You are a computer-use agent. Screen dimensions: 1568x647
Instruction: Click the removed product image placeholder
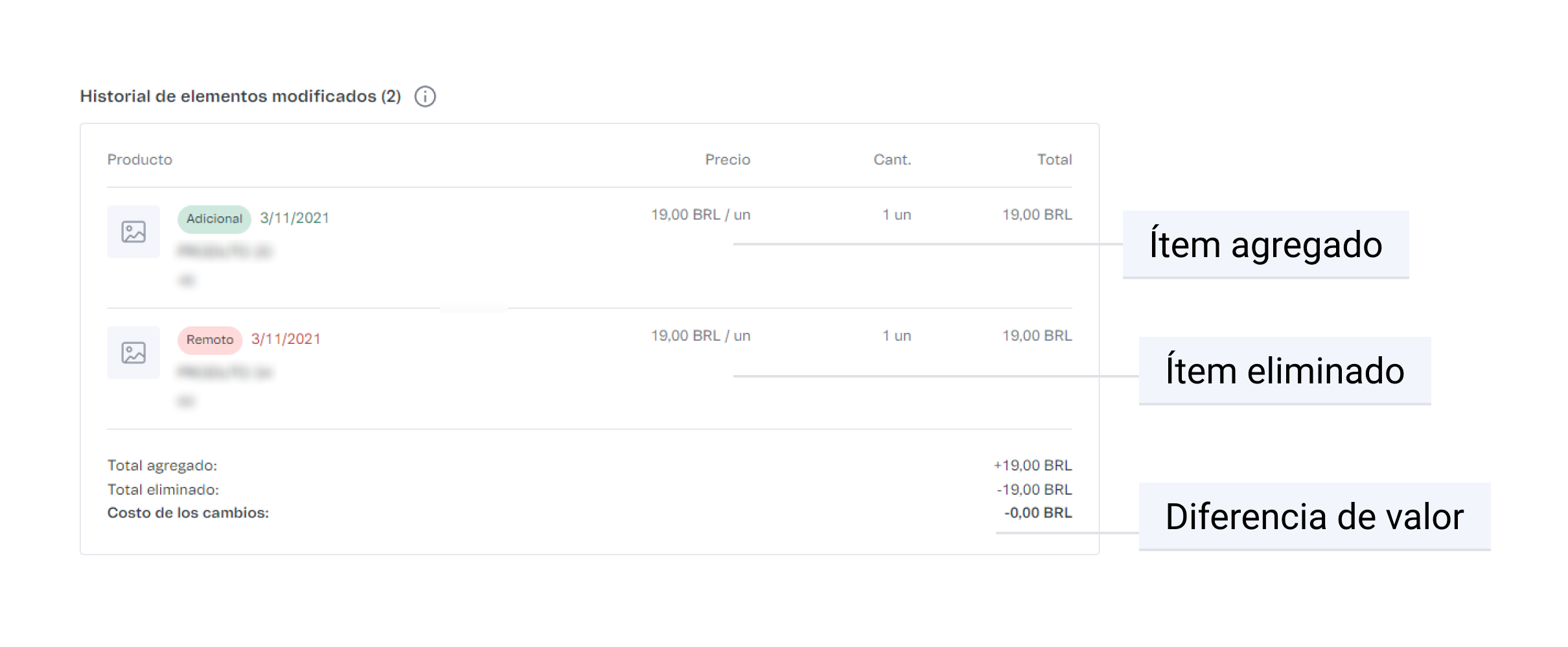(x=133, y=353)
